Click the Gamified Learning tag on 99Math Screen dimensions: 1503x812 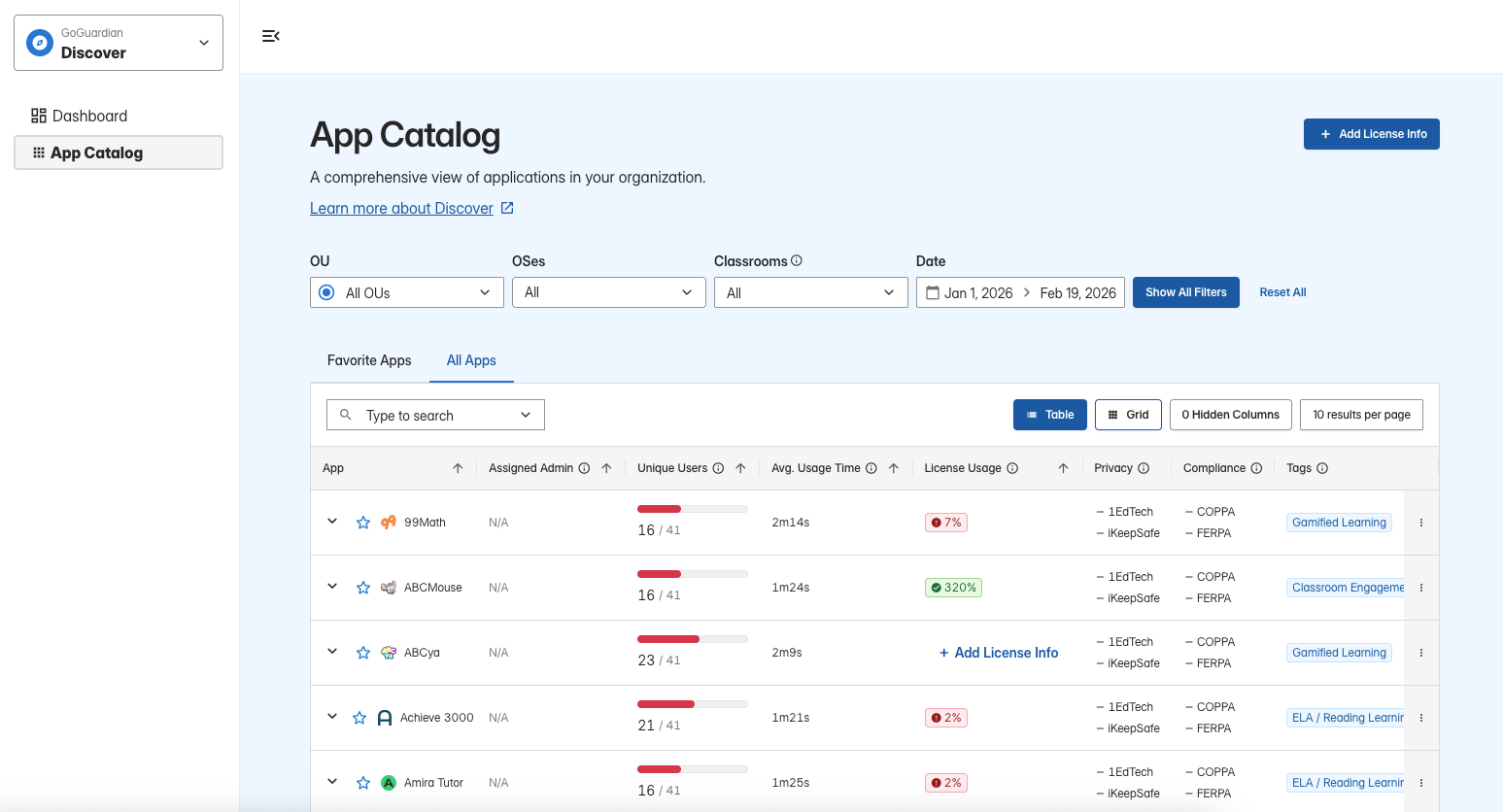(1339, 523)
